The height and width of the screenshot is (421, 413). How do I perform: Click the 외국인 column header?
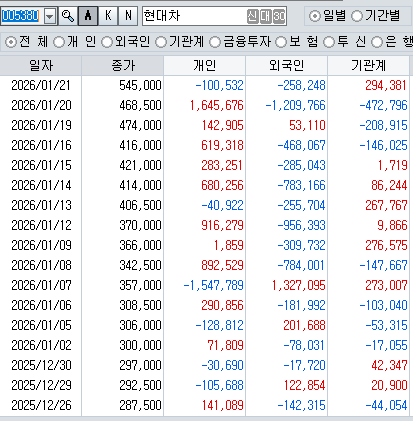click(287, 66)
